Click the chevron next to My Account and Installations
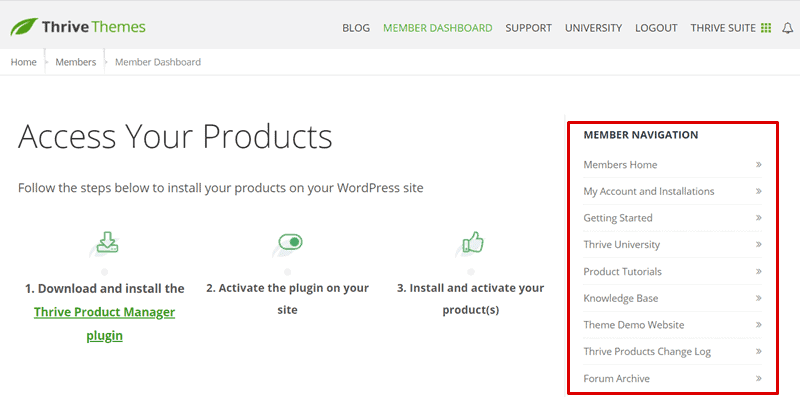 759,191
